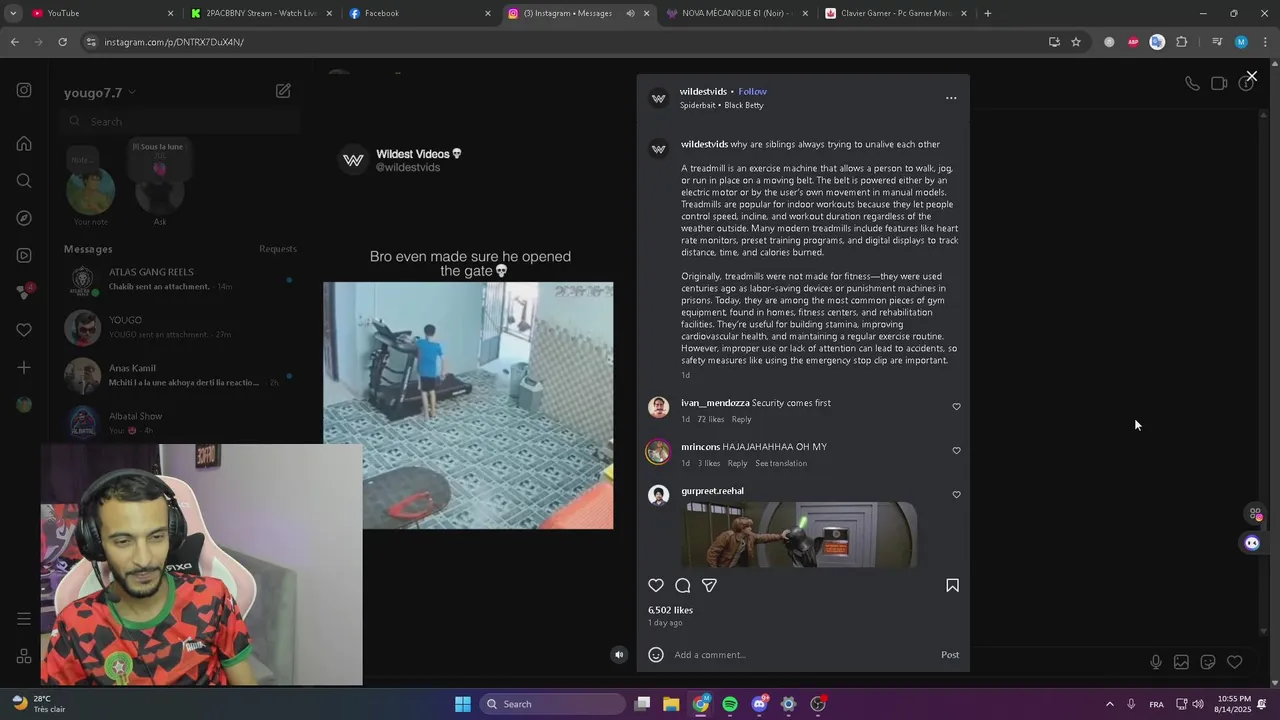Mute the Instagram tab audio
Image resolution: width=1280 pixels, height=720 pixels.
click(x=630, y=13)
